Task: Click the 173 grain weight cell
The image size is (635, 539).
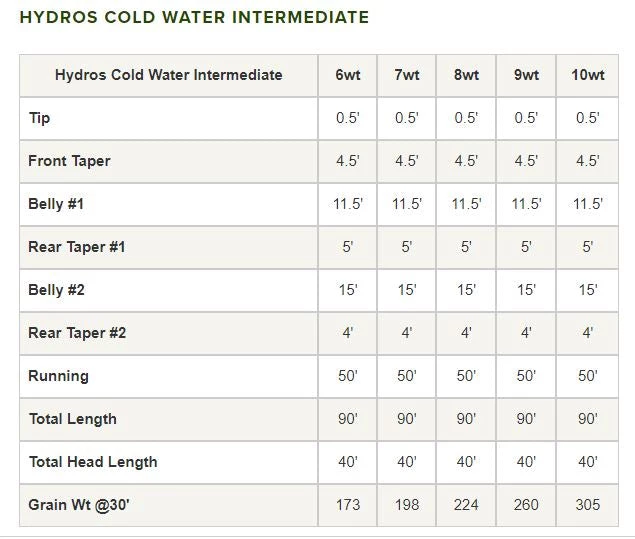Action: point(347,505)
